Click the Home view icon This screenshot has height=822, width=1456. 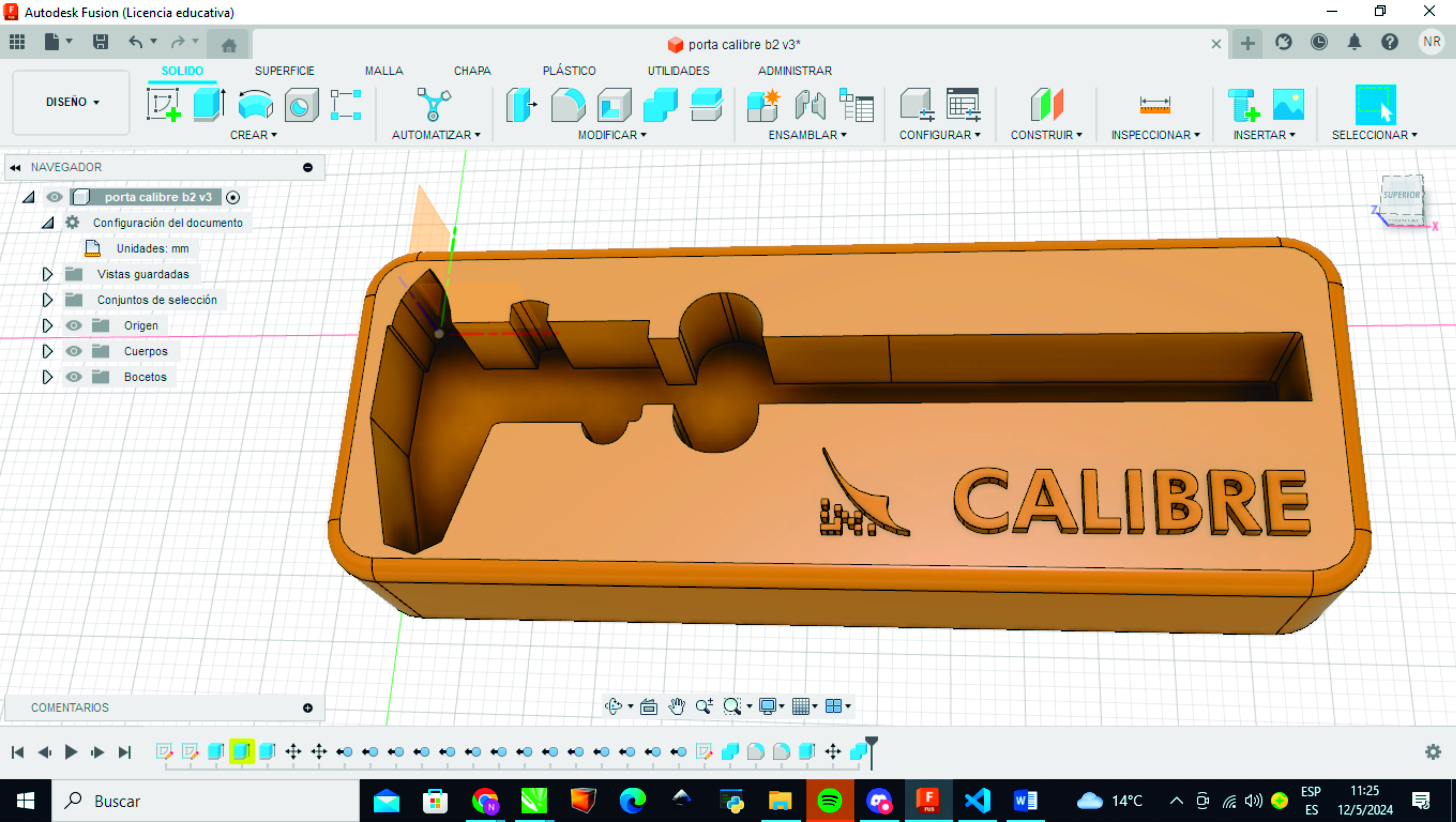point(229,45)
